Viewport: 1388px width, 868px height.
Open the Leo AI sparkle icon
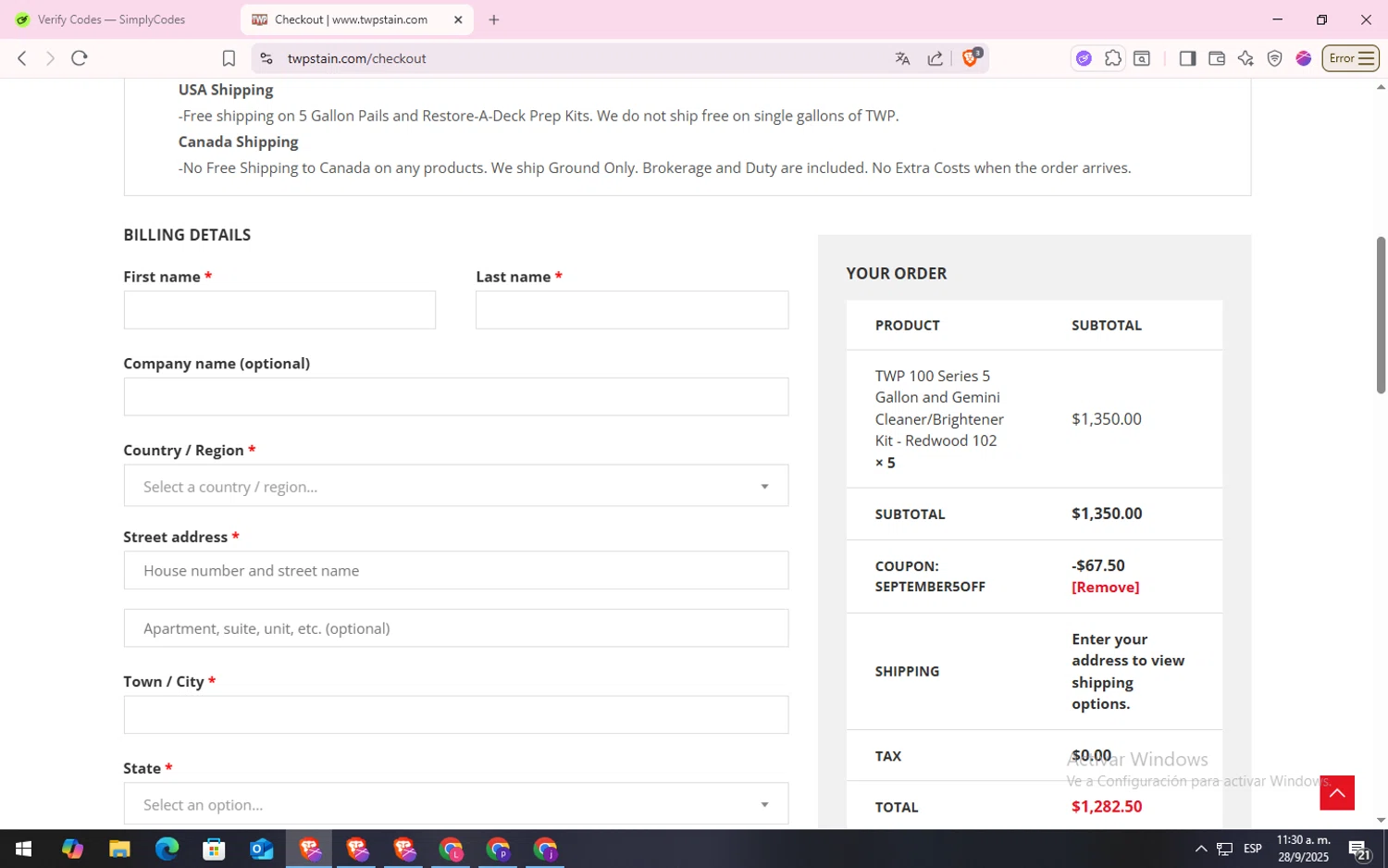[1245, 58]
